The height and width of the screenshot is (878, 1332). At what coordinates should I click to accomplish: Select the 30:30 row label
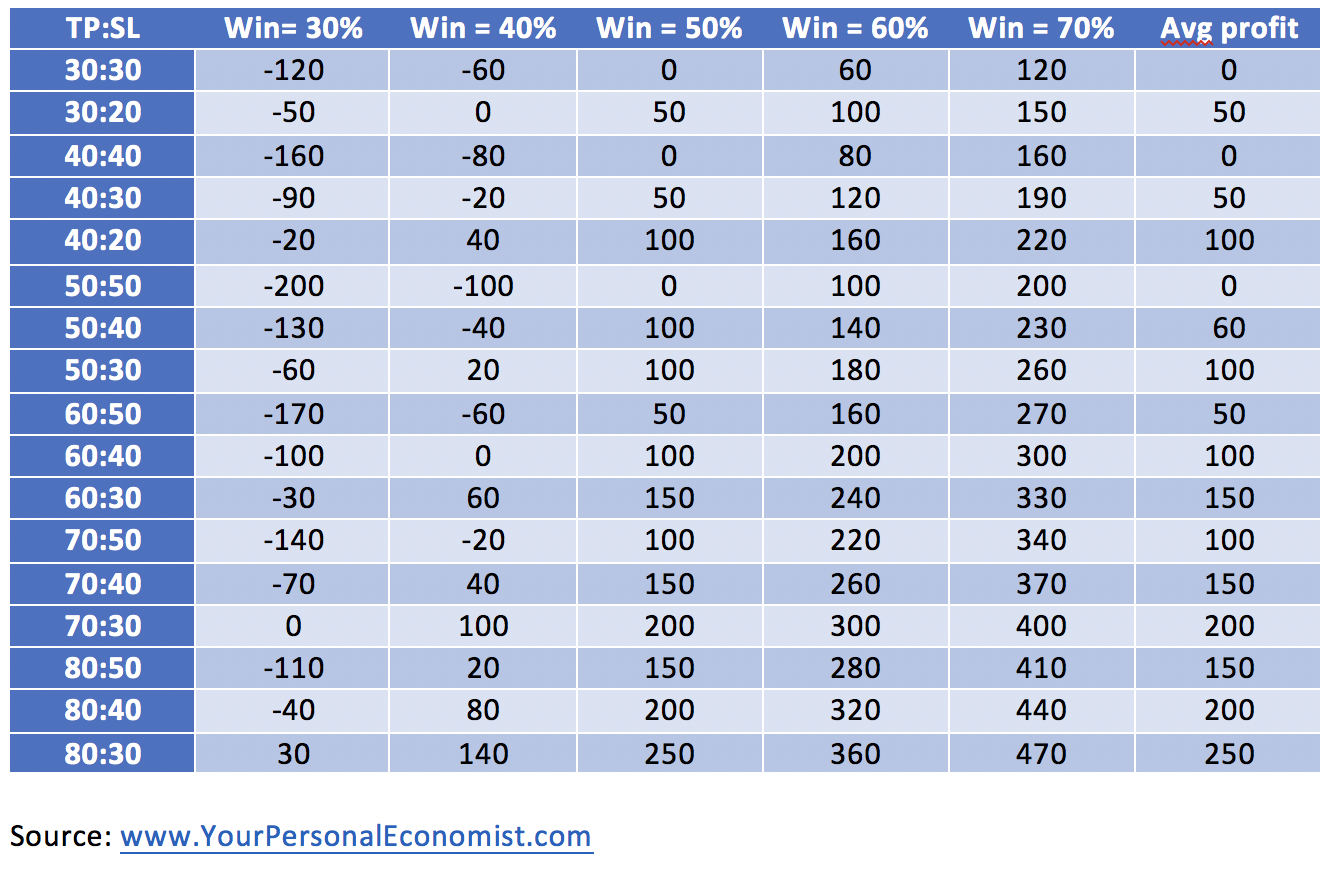pos(102,70)
